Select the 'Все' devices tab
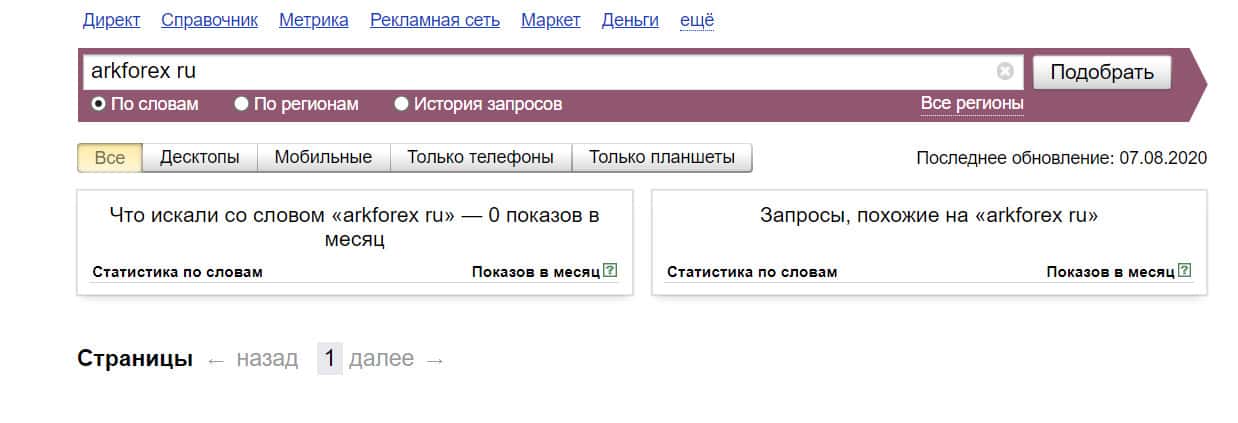The image size is (1238, 423). (x=110, y=158)
